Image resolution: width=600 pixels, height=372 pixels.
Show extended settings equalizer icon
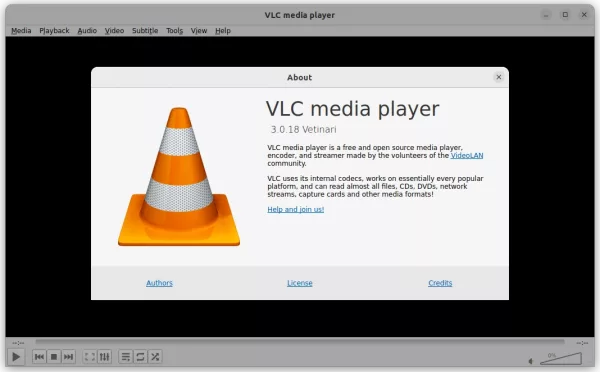click(x=104, y=357)
